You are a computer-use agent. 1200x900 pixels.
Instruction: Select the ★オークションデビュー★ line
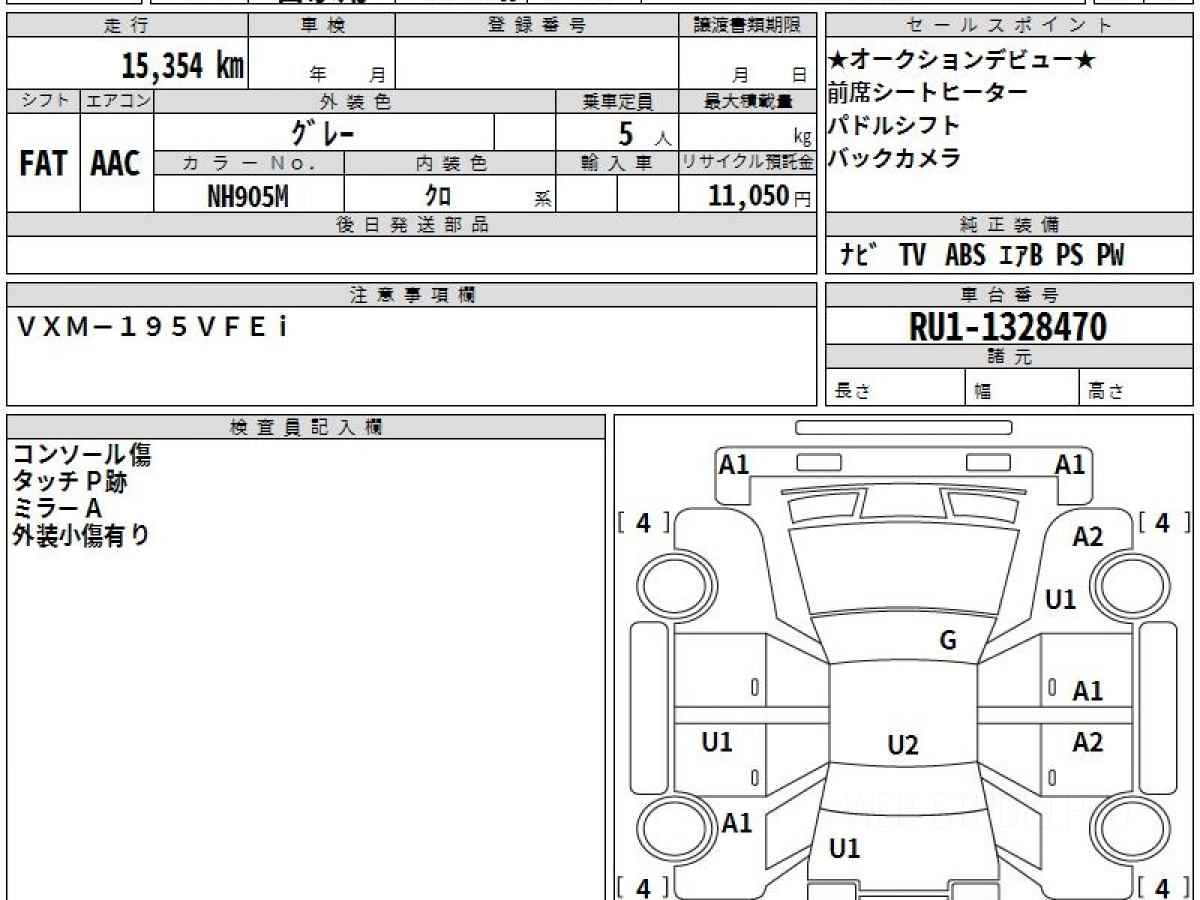coord(962,60)
